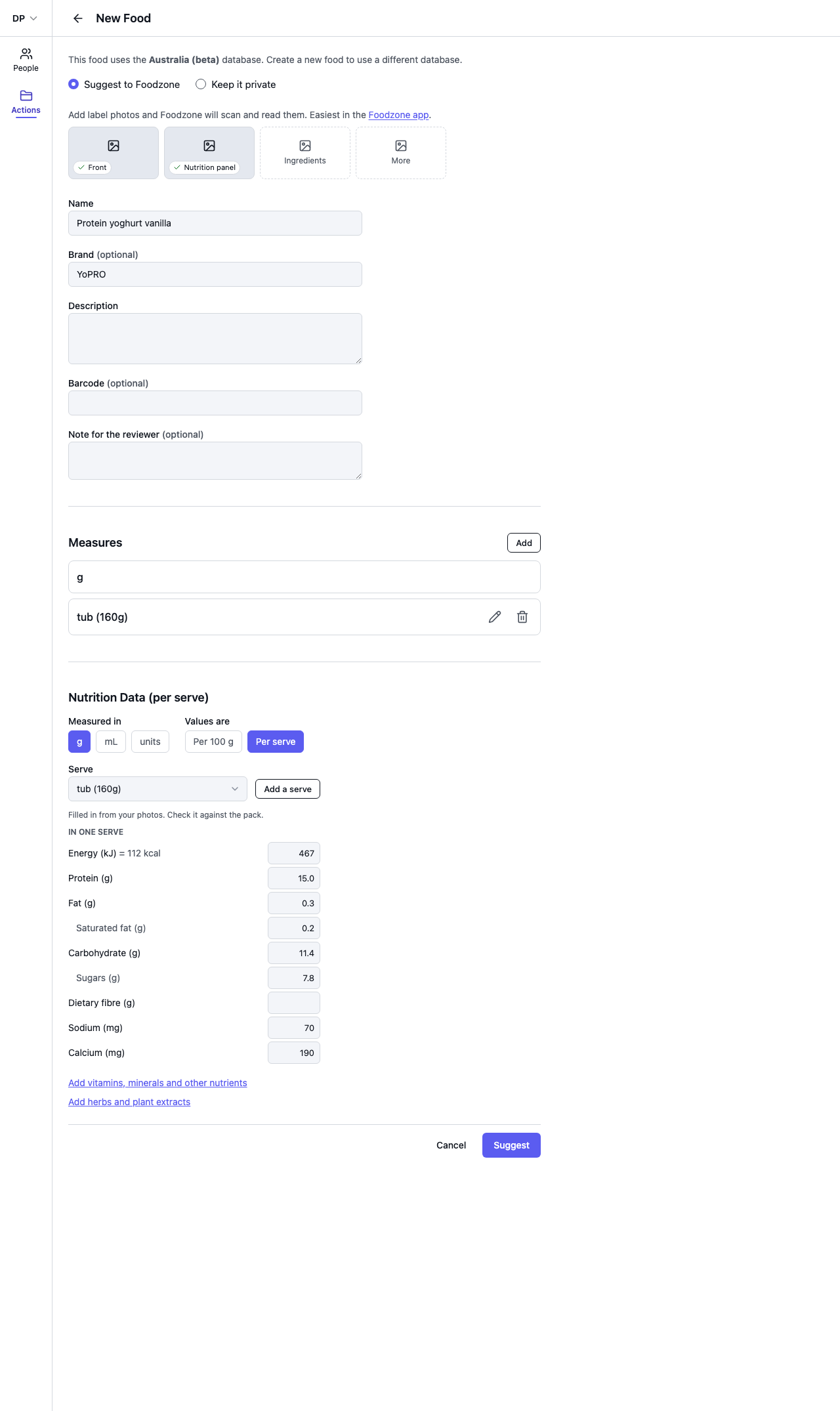Viewport: 840px width, 1411px height.
Task: Open the People section in sidebar
Action: point(26,60)
